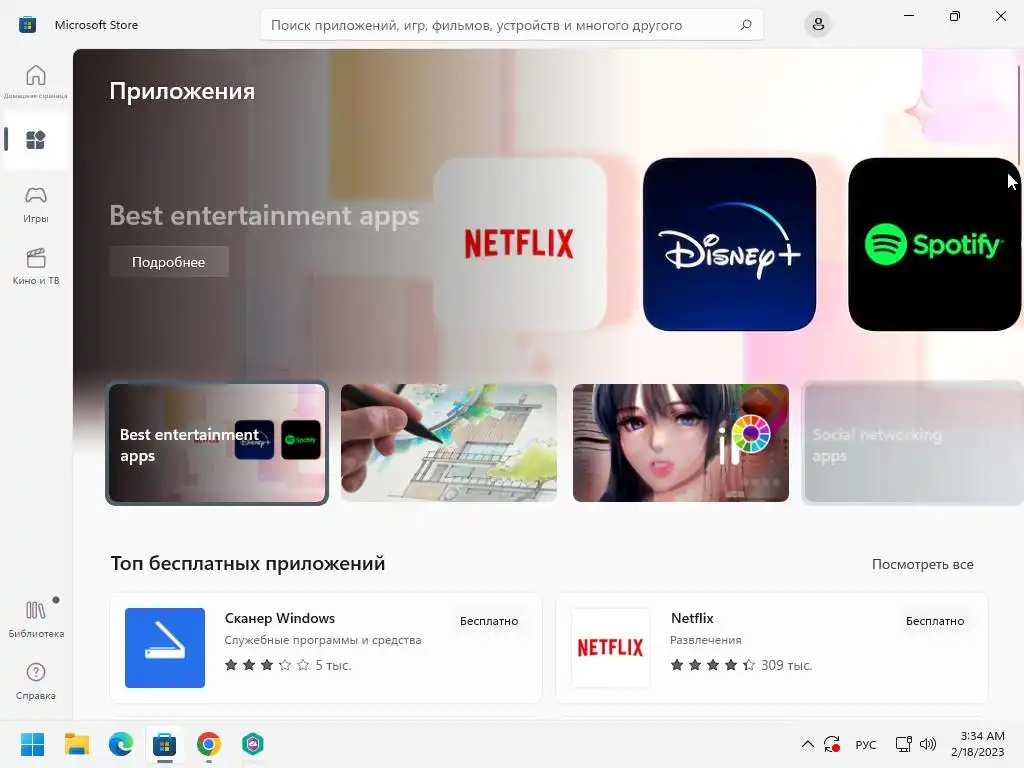The image size is (1024, 768).
Task: Click the 5 тыс. ratings count
Action: (x=333, y=665)
